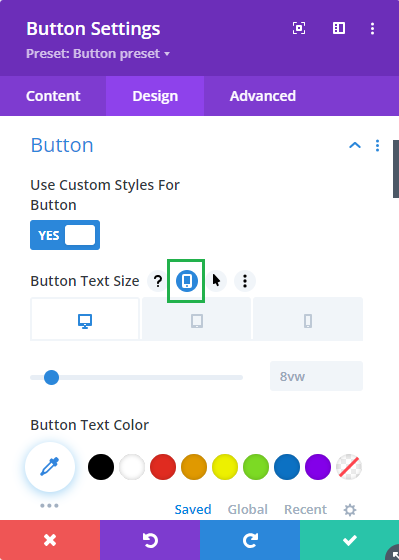Image resolution: width=399 pixels, height=560 pixels.
Task: Click the responsive phone icon for Text Size
Action: coord(186,281)
